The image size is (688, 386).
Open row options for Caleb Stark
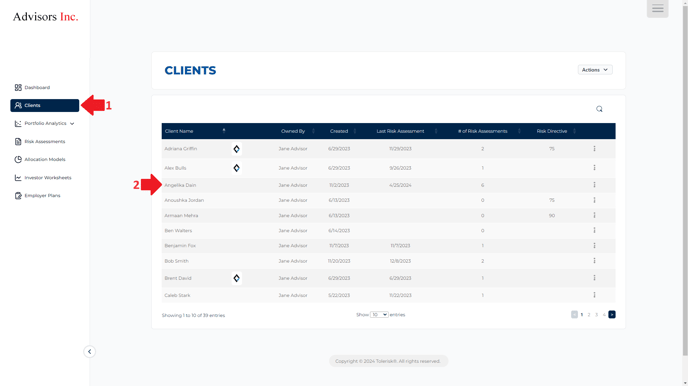click(595, 295)
